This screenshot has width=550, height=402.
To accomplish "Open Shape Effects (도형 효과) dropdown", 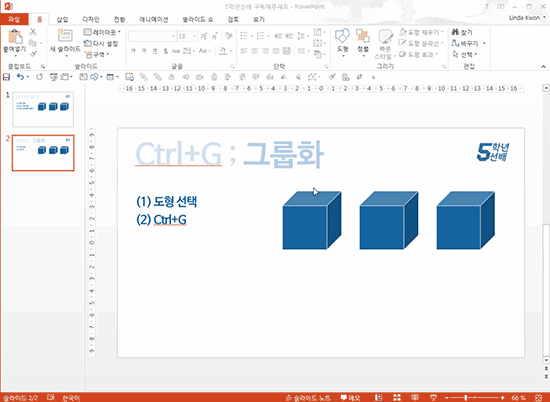I will (x=419, y=54).
